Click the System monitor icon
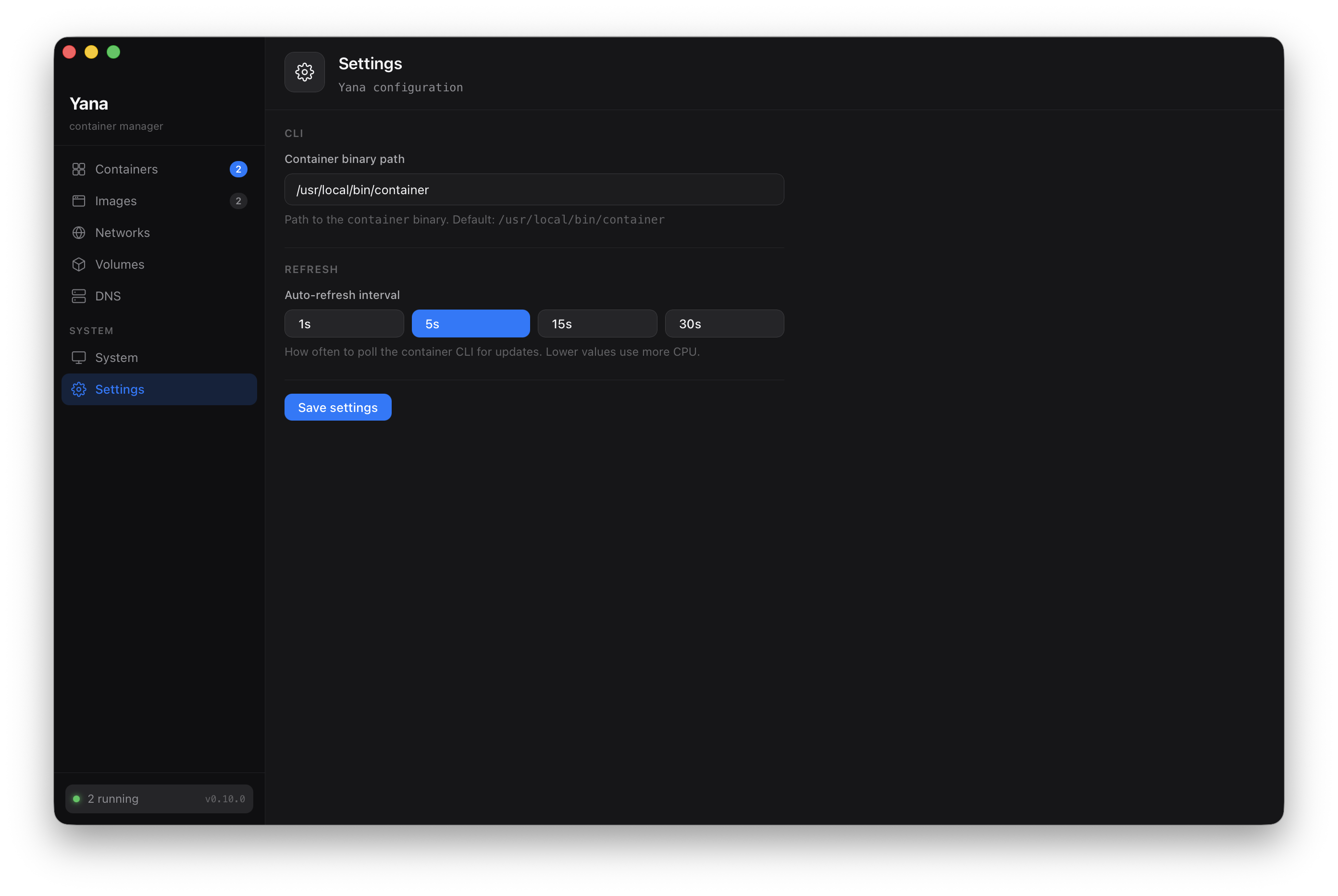 point(79,357)
